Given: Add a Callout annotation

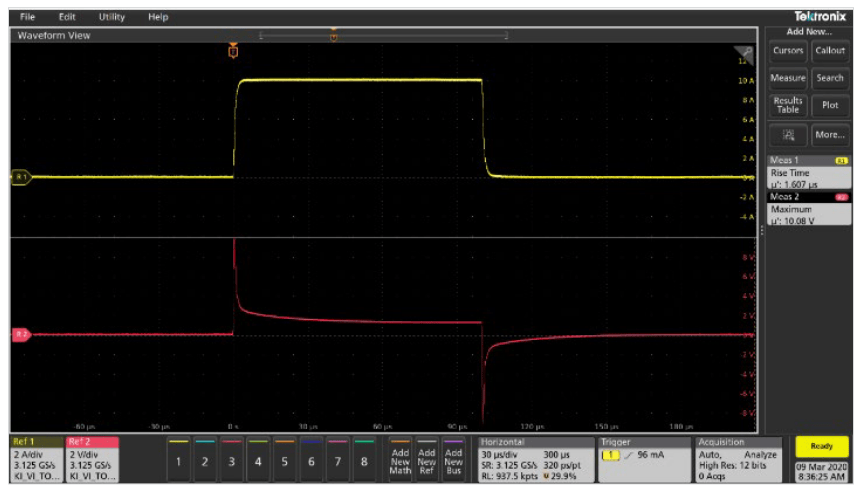Looking at the screenshot, I should point(830,51).
